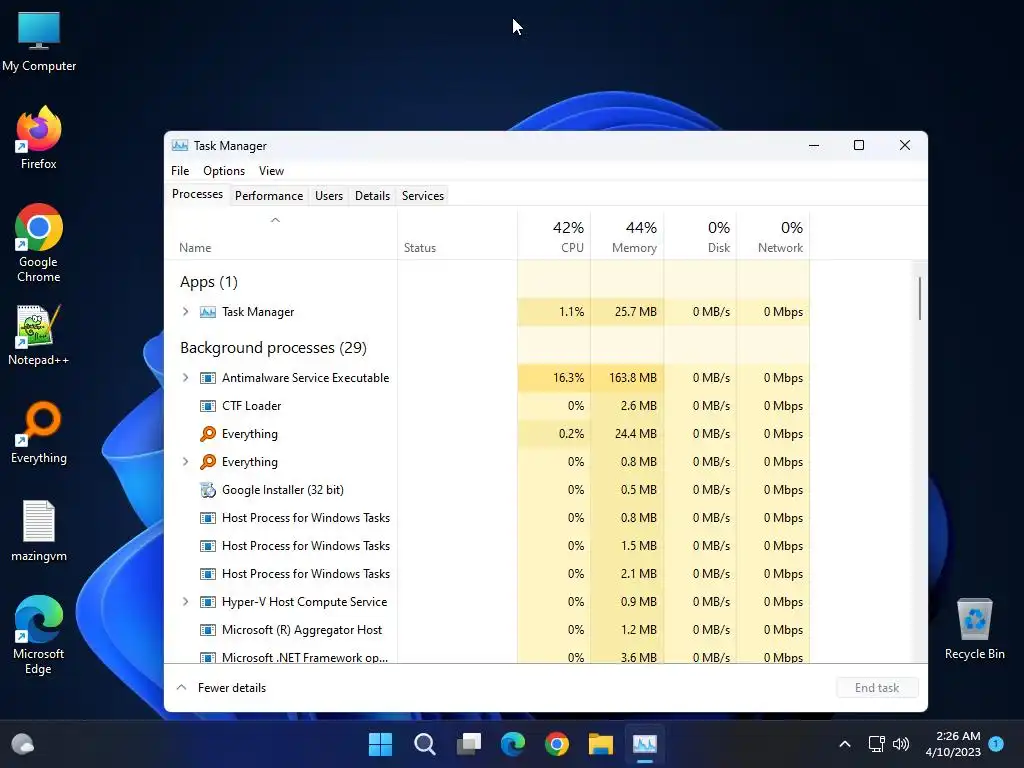Open taskbar Search
1024x768 pixels.
point(424,744)
